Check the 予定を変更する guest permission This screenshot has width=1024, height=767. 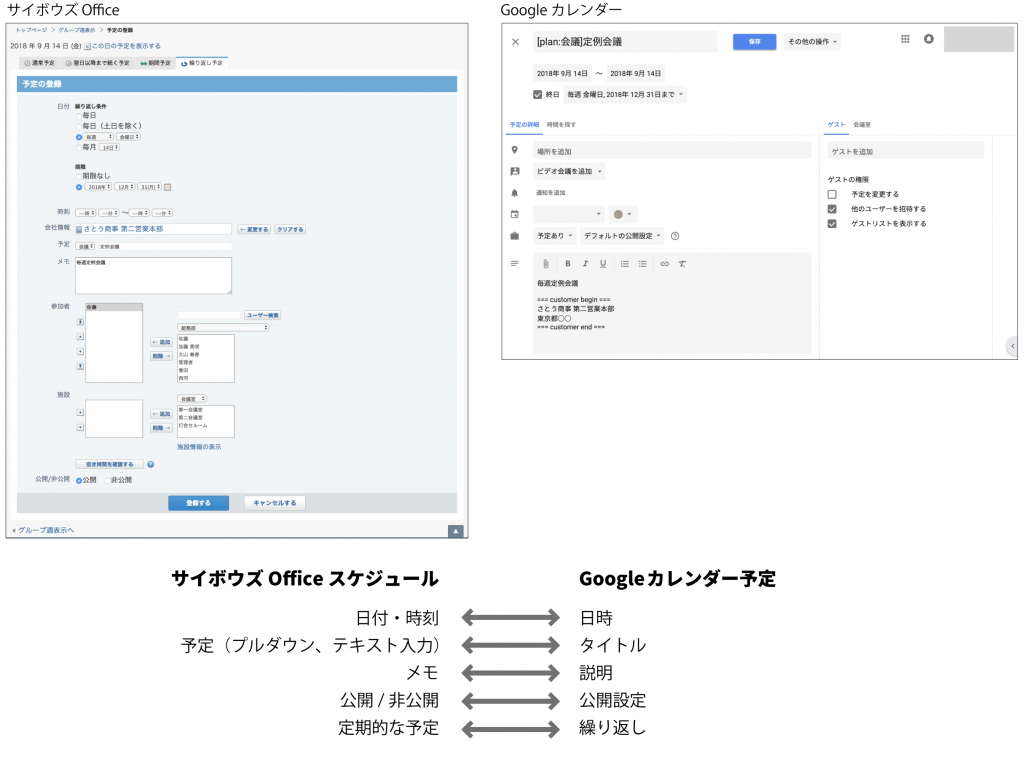pyautogui.click(x=832, y=194)
